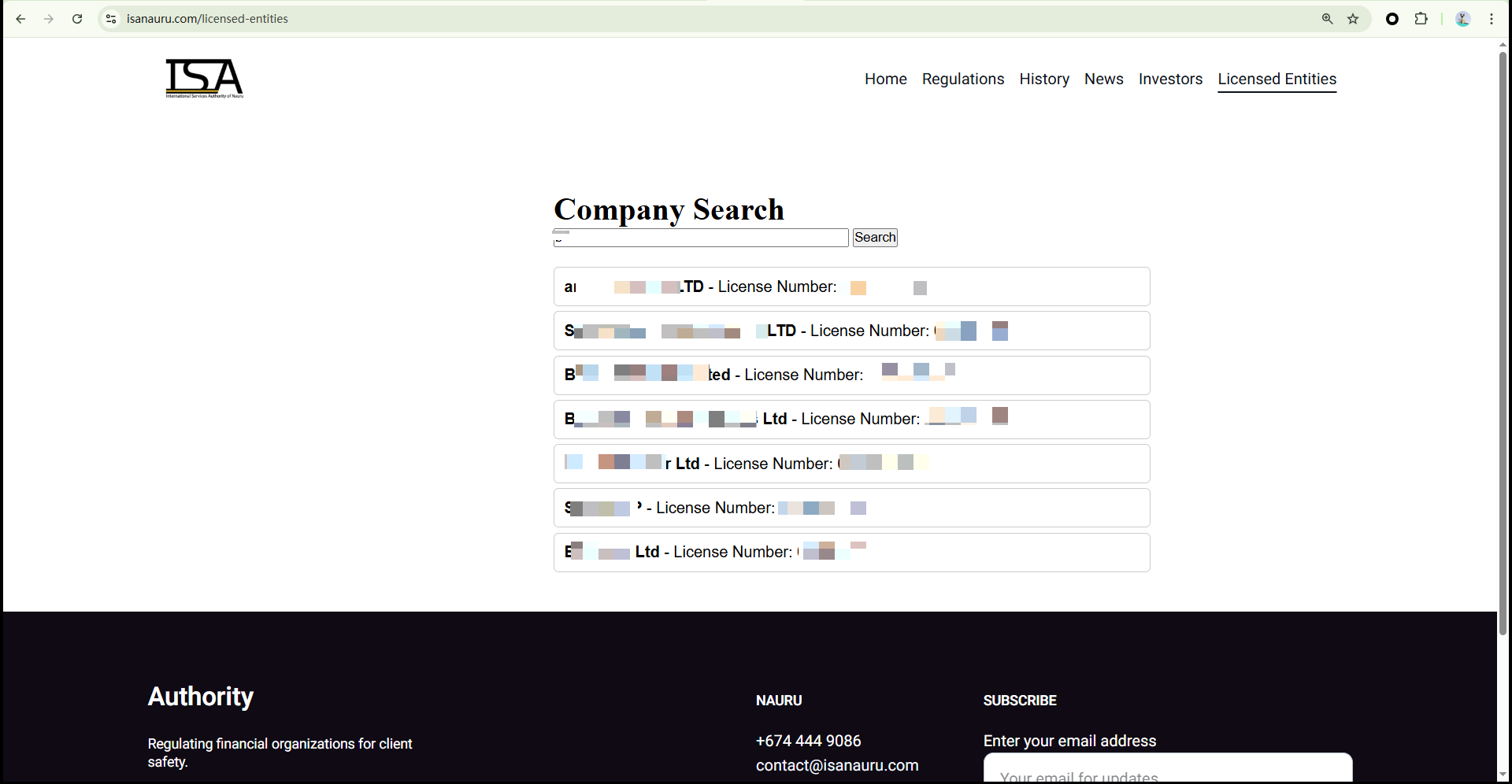Open the page zoom magnifier icon
1512x784 pixels.
pyautogui.click(x=1327, y=19)
